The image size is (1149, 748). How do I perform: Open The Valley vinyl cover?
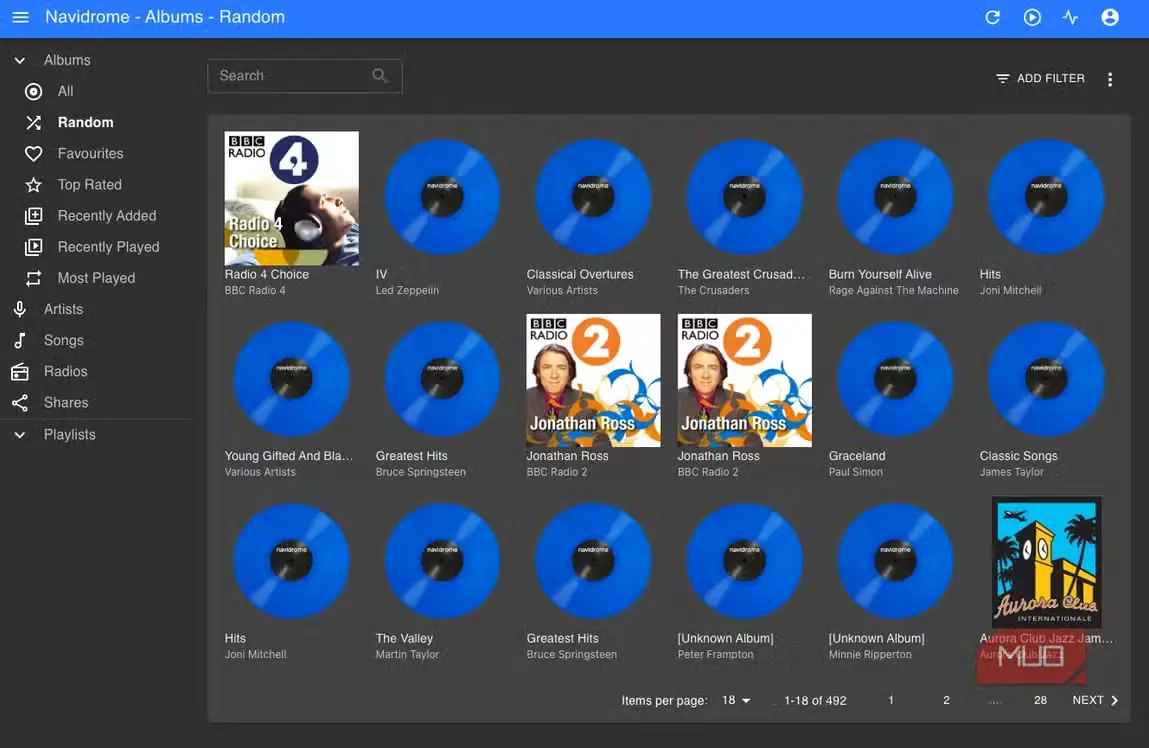click(442, 561)
